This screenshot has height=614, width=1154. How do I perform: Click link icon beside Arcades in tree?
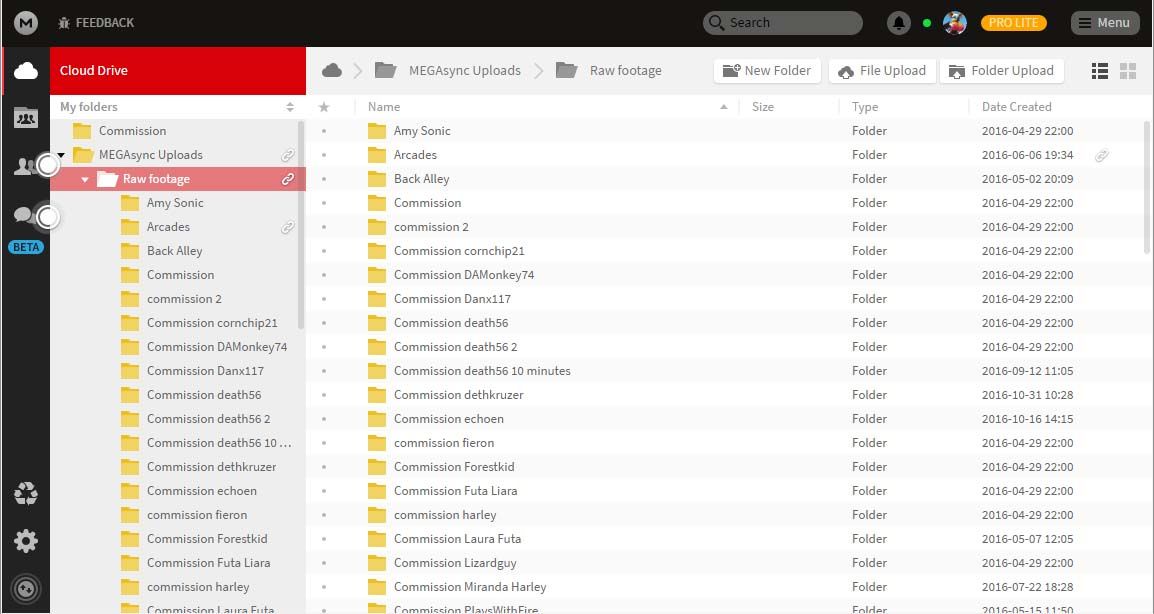pyautogui.click(x=288, y=227)
